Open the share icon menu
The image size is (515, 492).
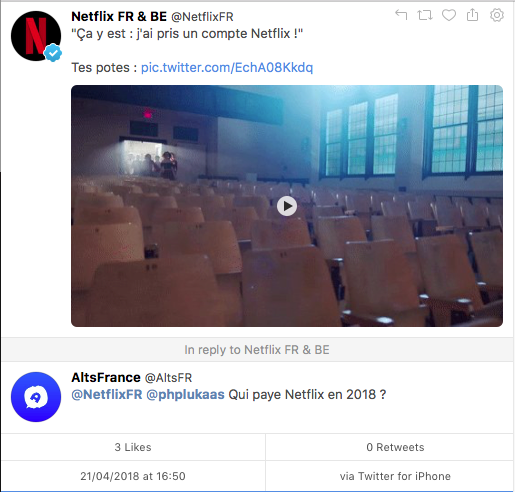(x=472, y=15)
